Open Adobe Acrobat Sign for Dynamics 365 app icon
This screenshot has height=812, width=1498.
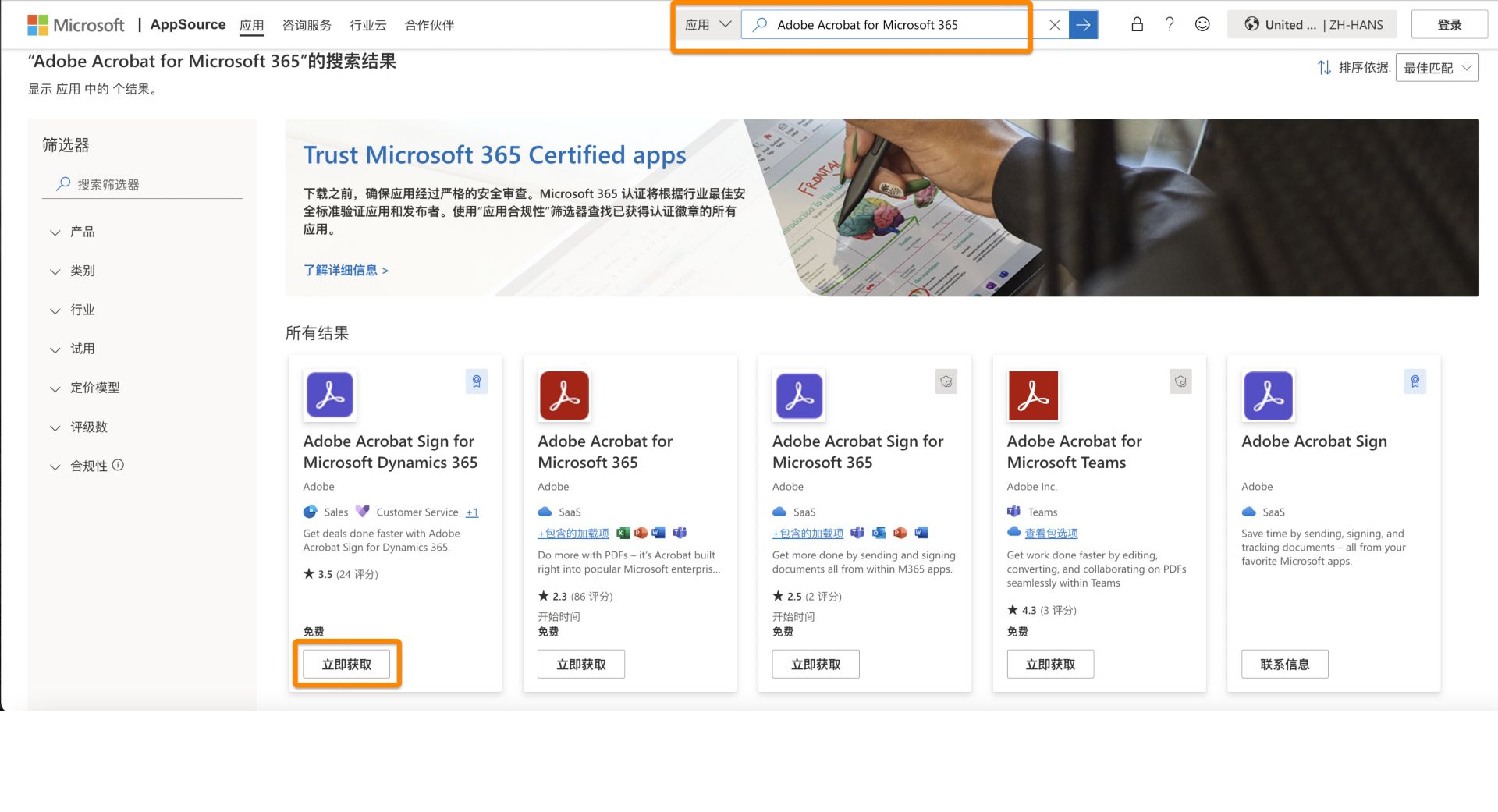330,395
